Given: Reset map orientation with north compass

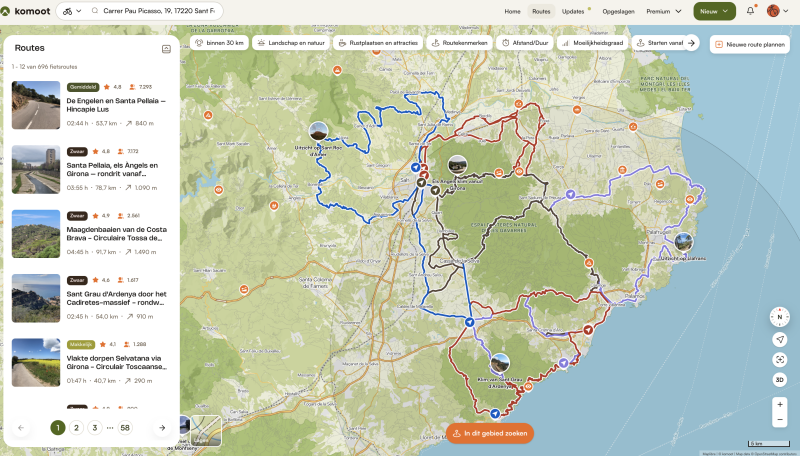Looking at the screenshot, I should pyautogui.click(x=779, y=317).
